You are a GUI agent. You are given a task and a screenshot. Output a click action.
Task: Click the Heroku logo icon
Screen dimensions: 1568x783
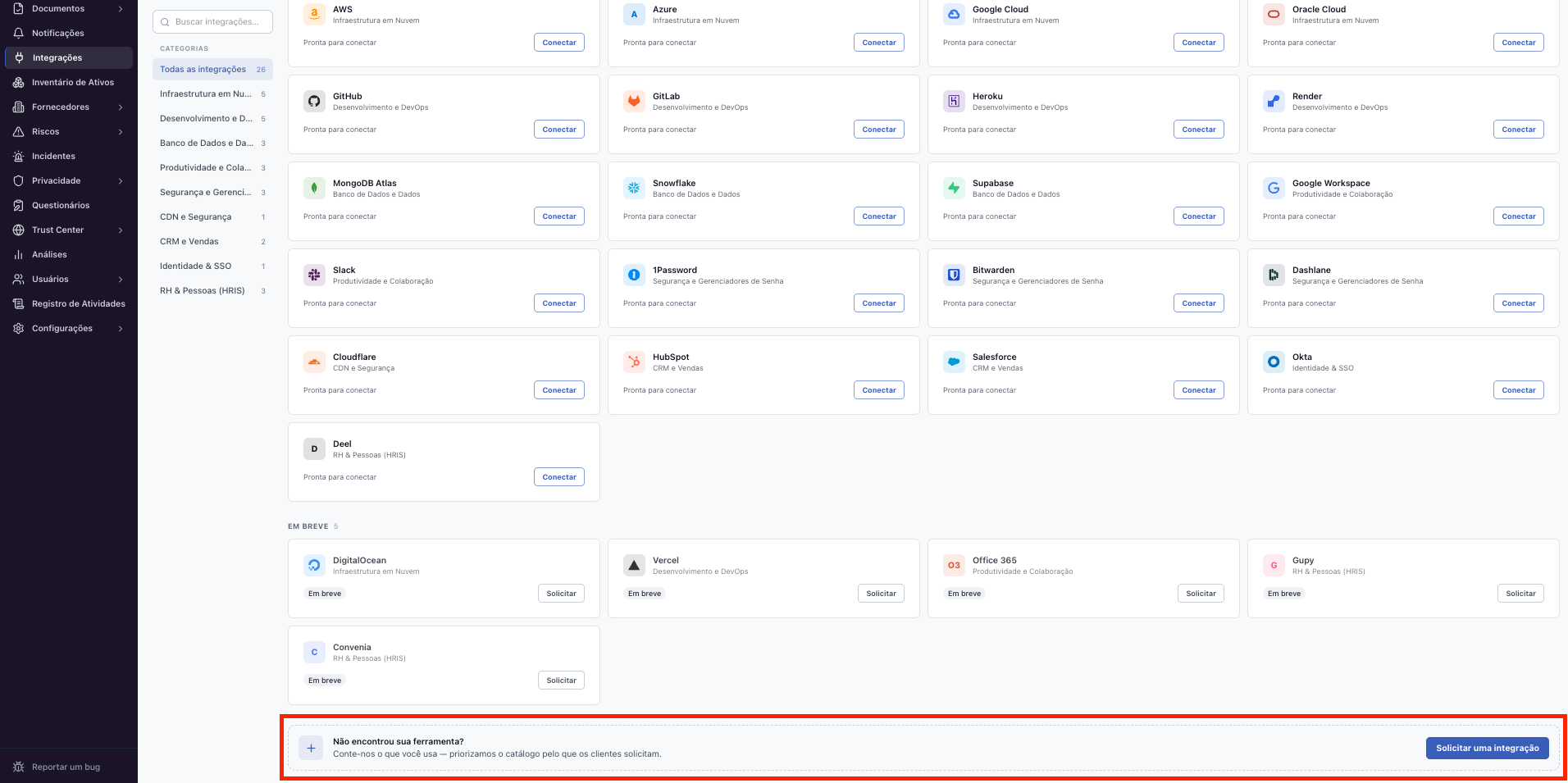click(x=954, y=102)
